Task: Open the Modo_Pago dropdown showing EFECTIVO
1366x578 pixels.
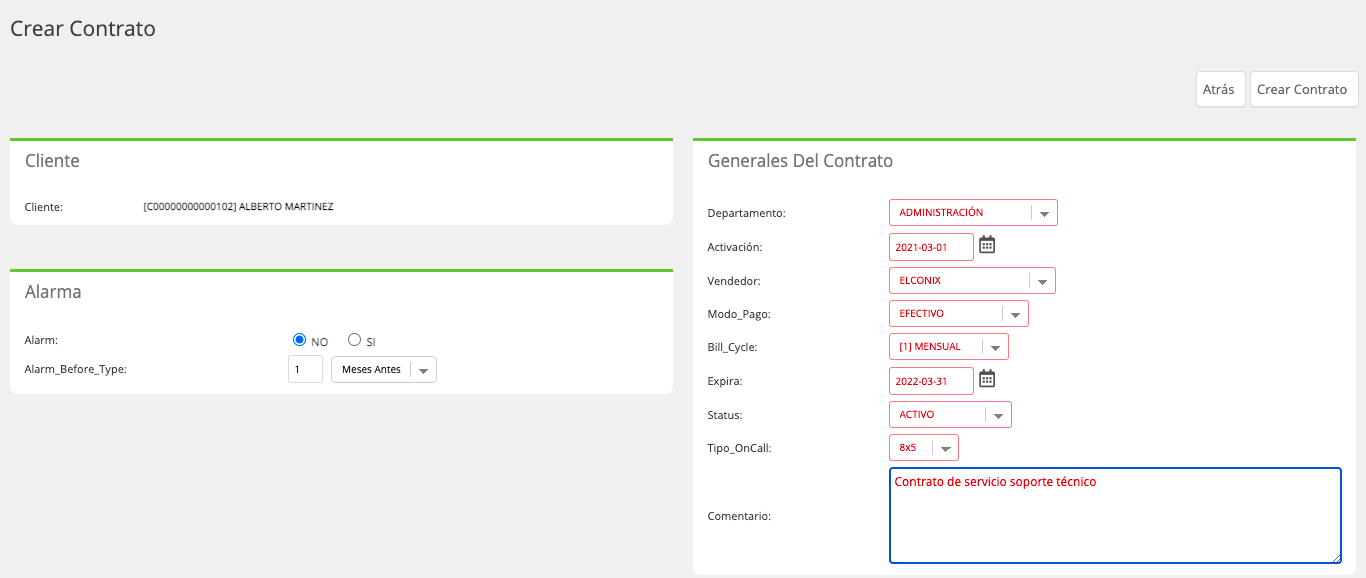Action: coord(959,314)
